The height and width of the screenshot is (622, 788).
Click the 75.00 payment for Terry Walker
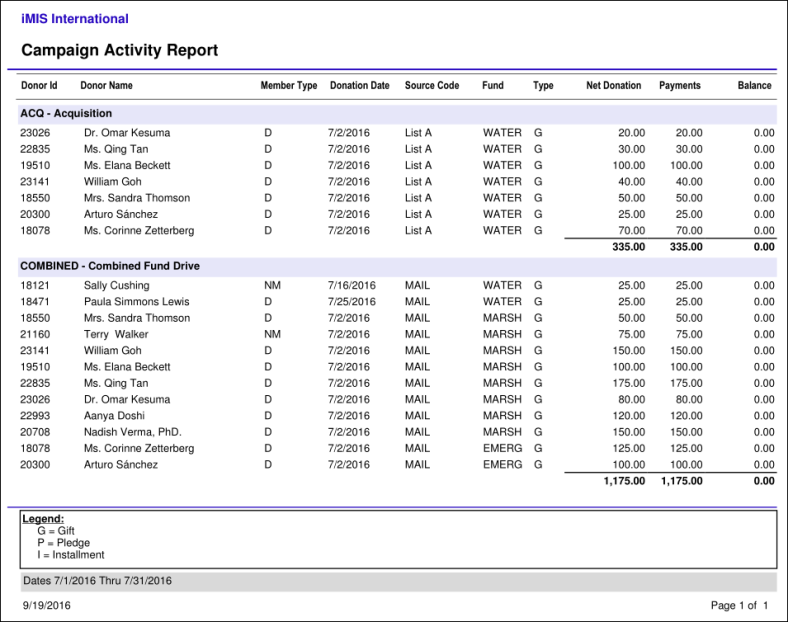click(689, 335)
